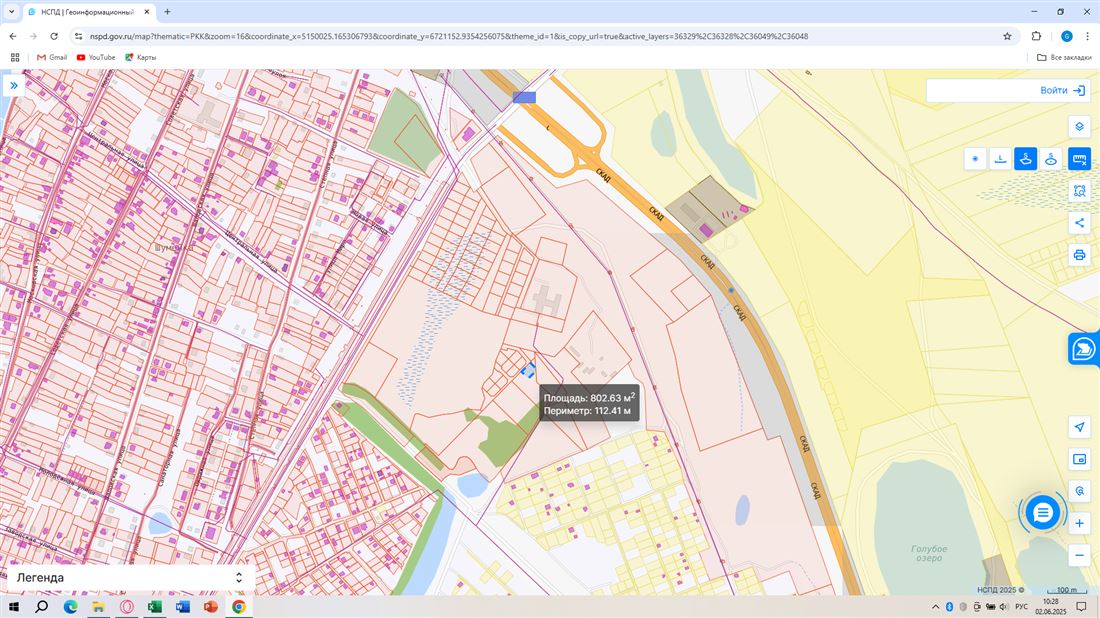Expand the Легенда panel
Screen dimensions: 1100x618
(239, 577)
